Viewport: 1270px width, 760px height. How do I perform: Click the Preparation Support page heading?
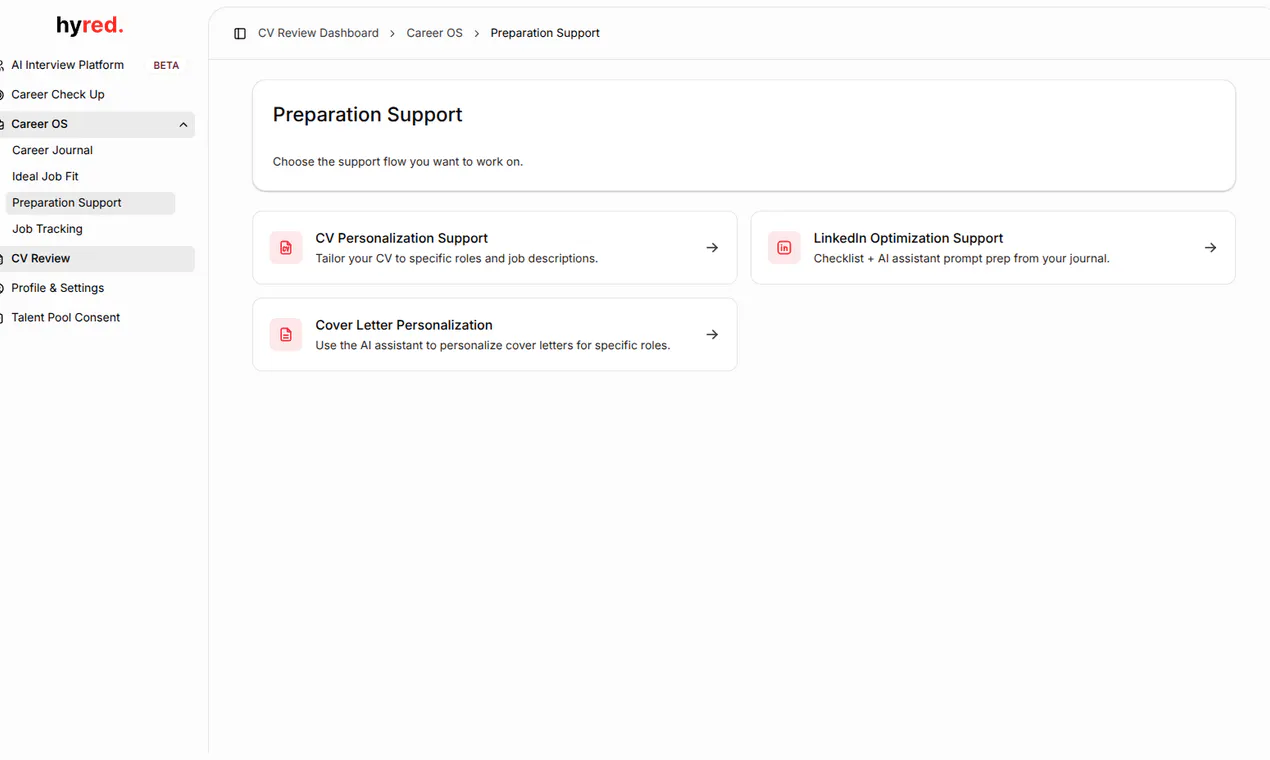(368, 115)
